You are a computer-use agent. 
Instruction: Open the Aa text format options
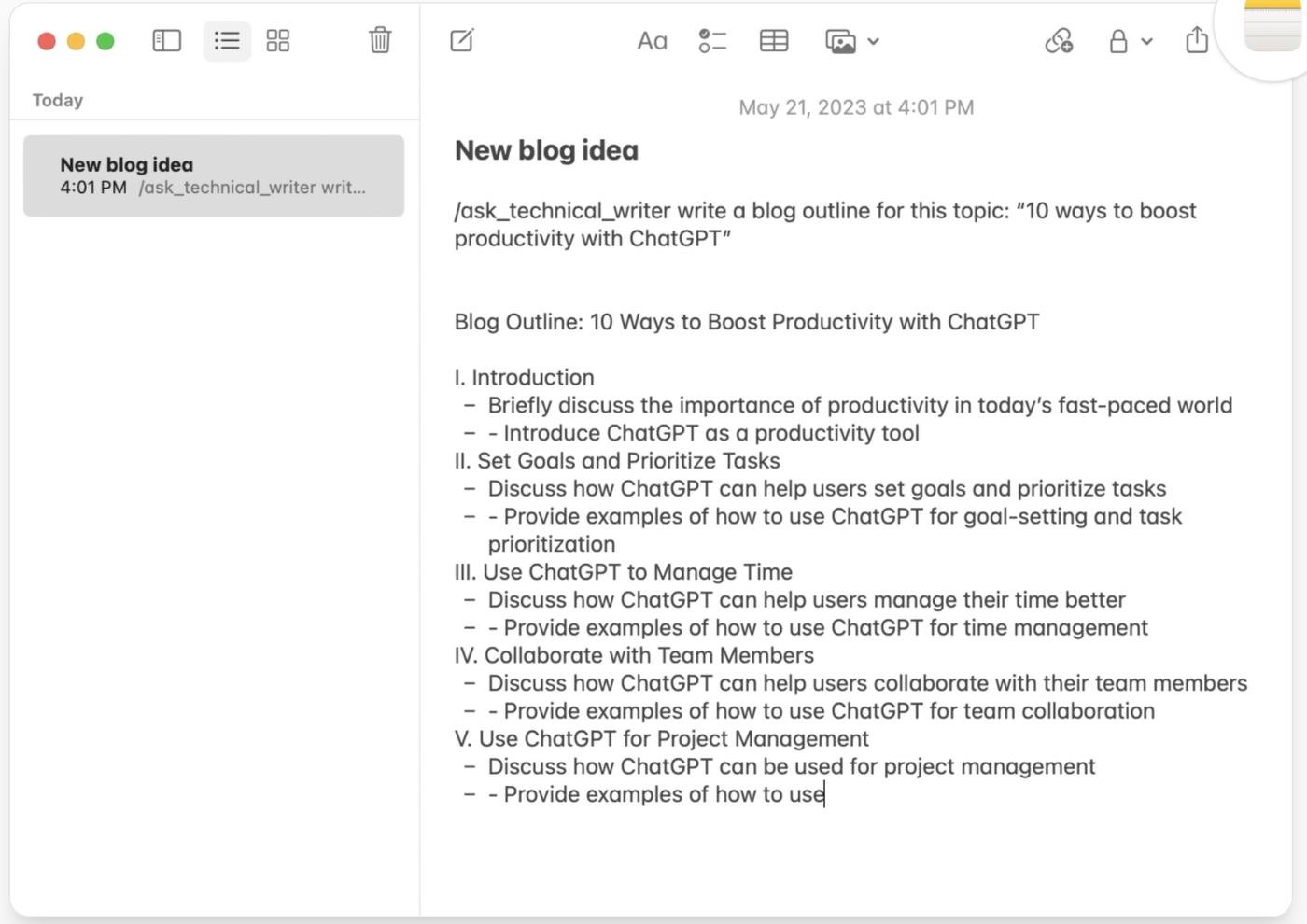click(652, 41)
